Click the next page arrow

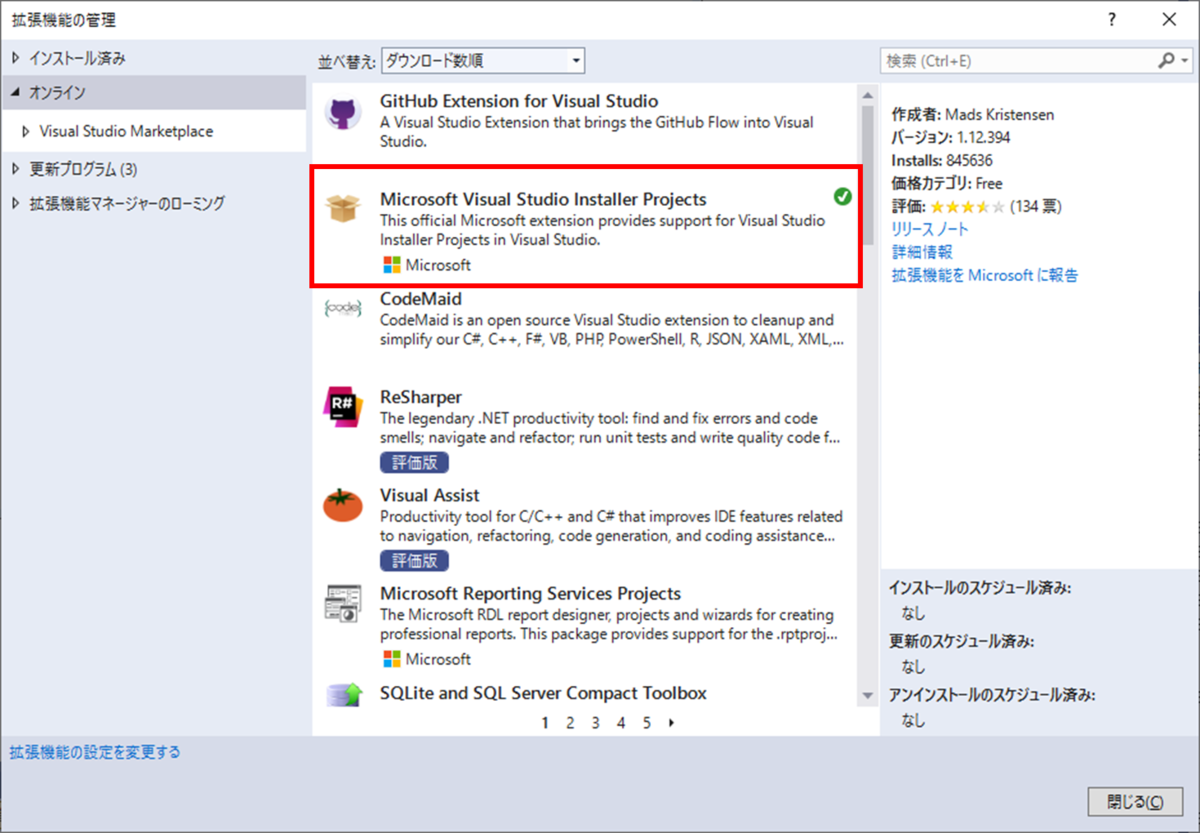(x=670, y=722)
